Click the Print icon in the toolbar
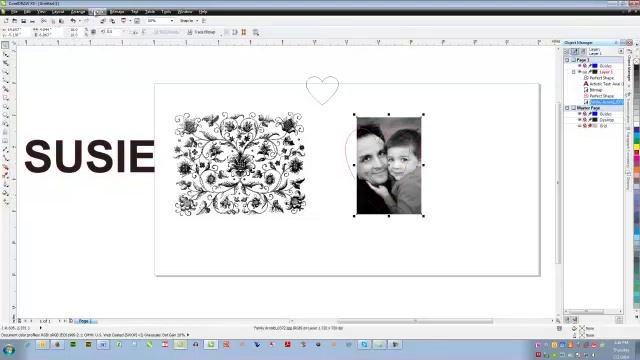Screen dimensions: 640x360 pos(32,21)
